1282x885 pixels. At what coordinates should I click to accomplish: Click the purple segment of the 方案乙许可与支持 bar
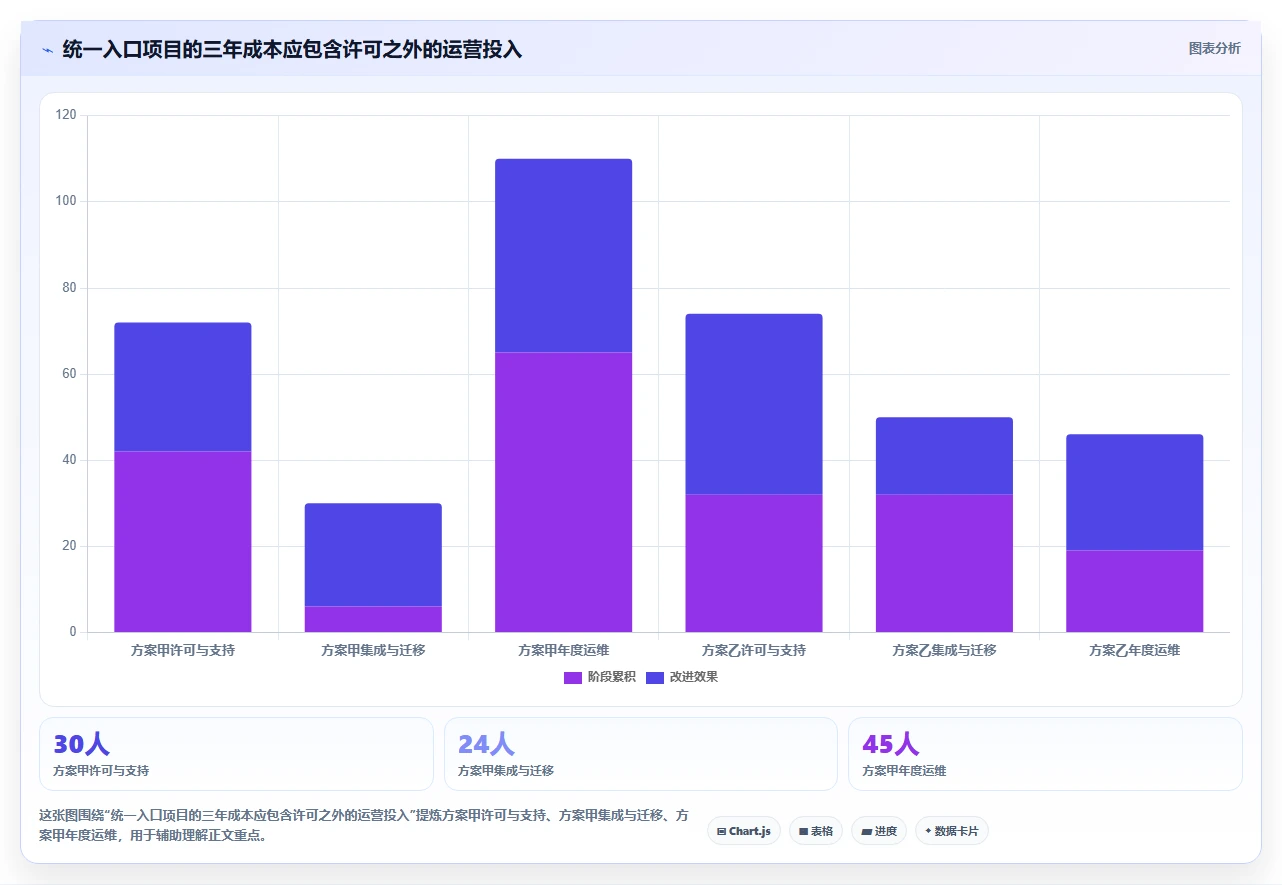coord(754,563)
